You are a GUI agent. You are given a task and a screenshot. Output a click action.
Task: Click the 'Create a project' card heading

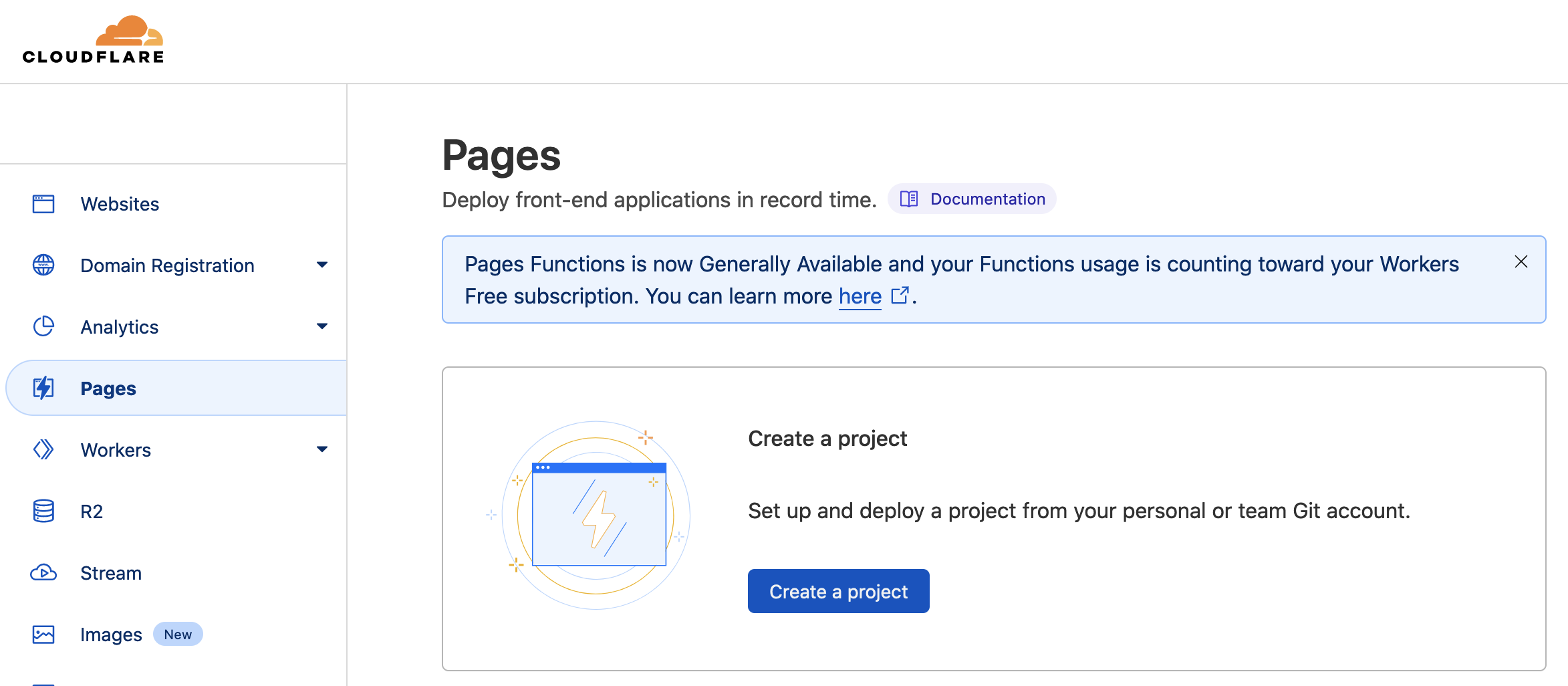click(x=827, y=439)
